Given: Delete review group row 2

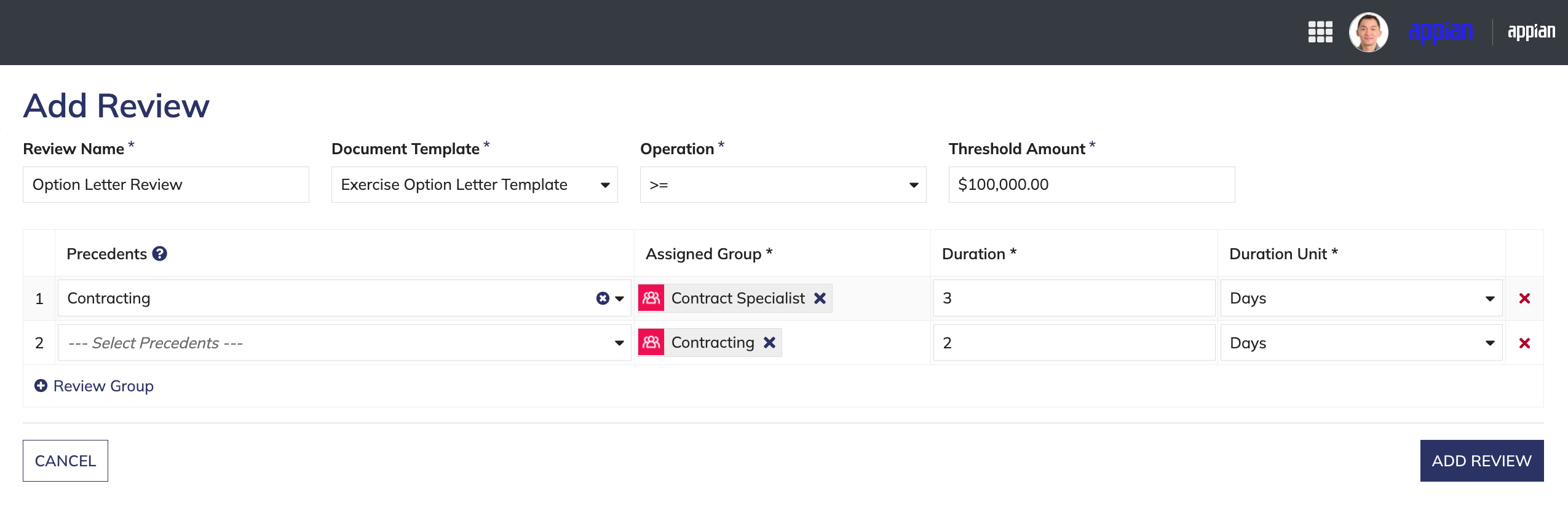Looking at the screenshot, I should [1524, 343].
